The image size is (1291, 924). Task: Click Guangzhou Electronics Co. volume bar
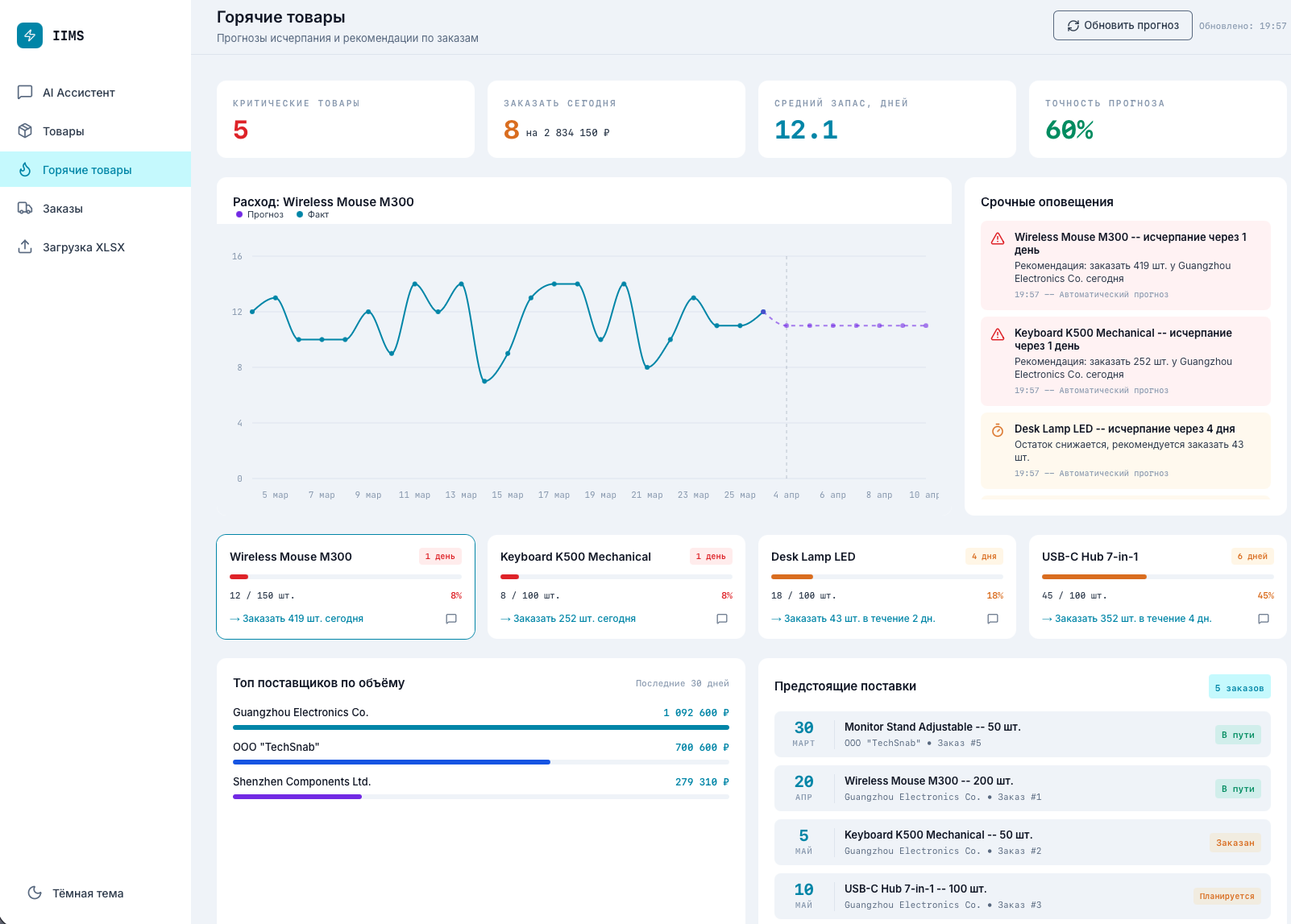click(480, 727)
